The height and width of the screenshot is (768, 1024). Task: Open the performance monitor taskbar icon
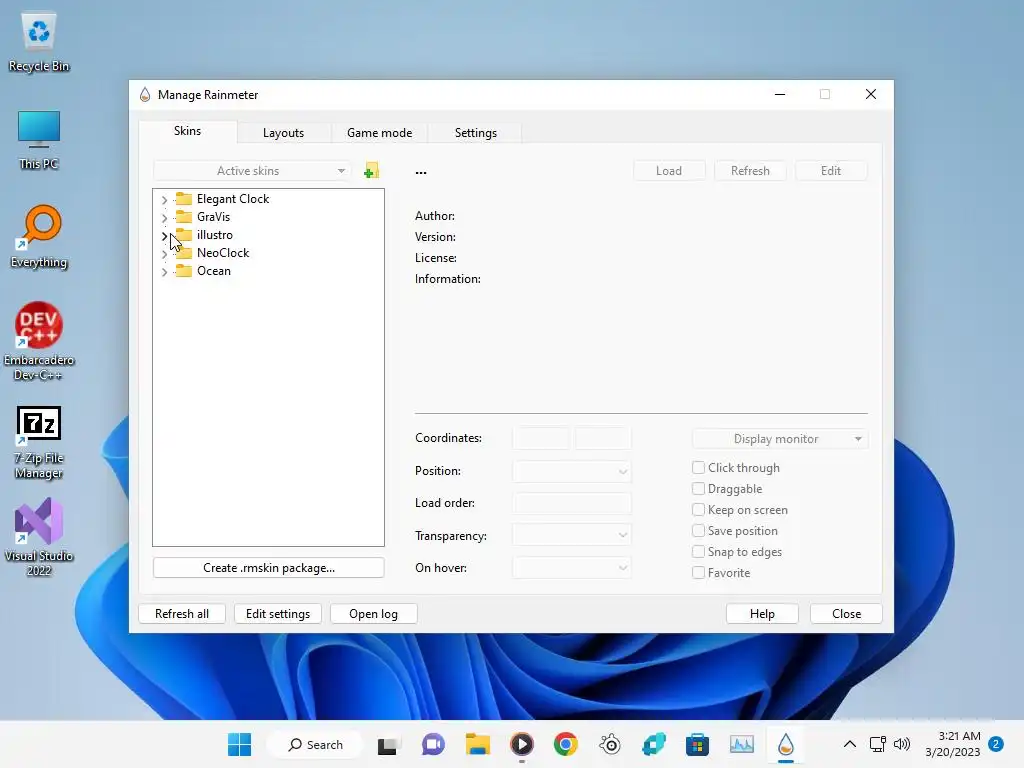click(742, 744)
